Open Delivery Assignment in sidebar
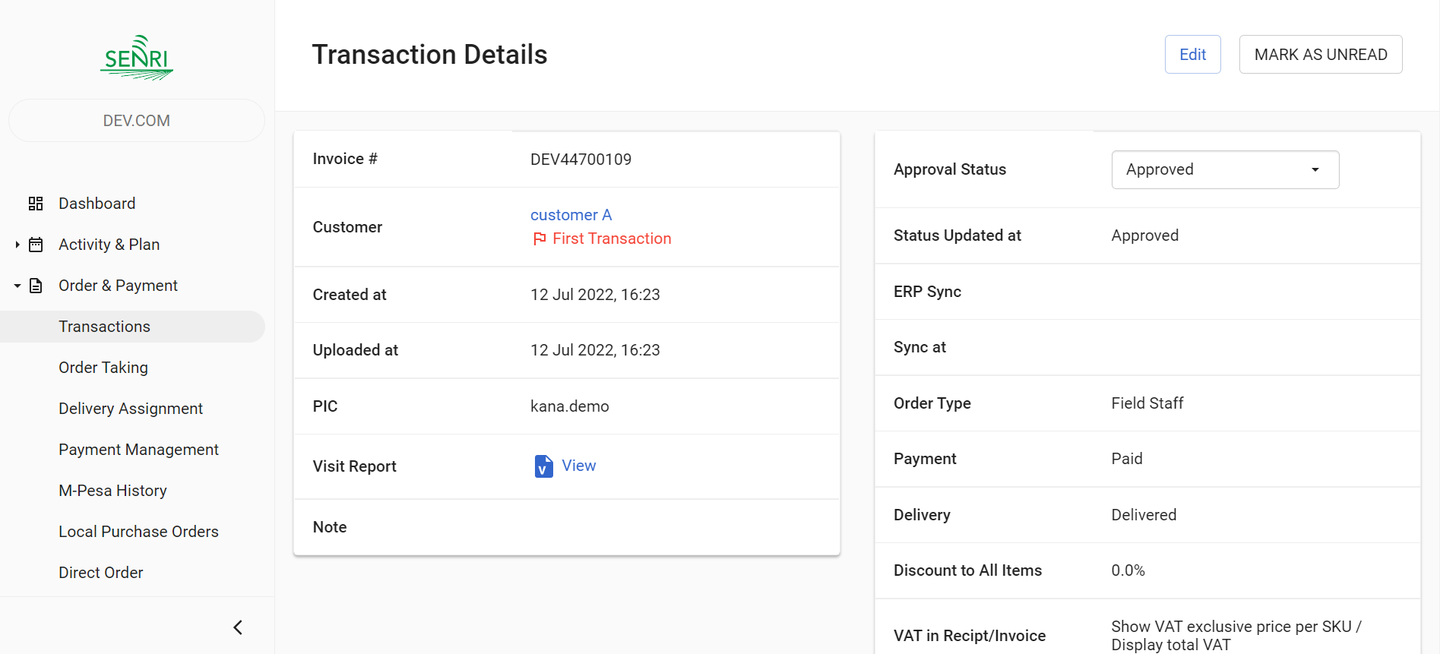The height and width of the screenshot is (654, 1440). (x=130, y=409)
